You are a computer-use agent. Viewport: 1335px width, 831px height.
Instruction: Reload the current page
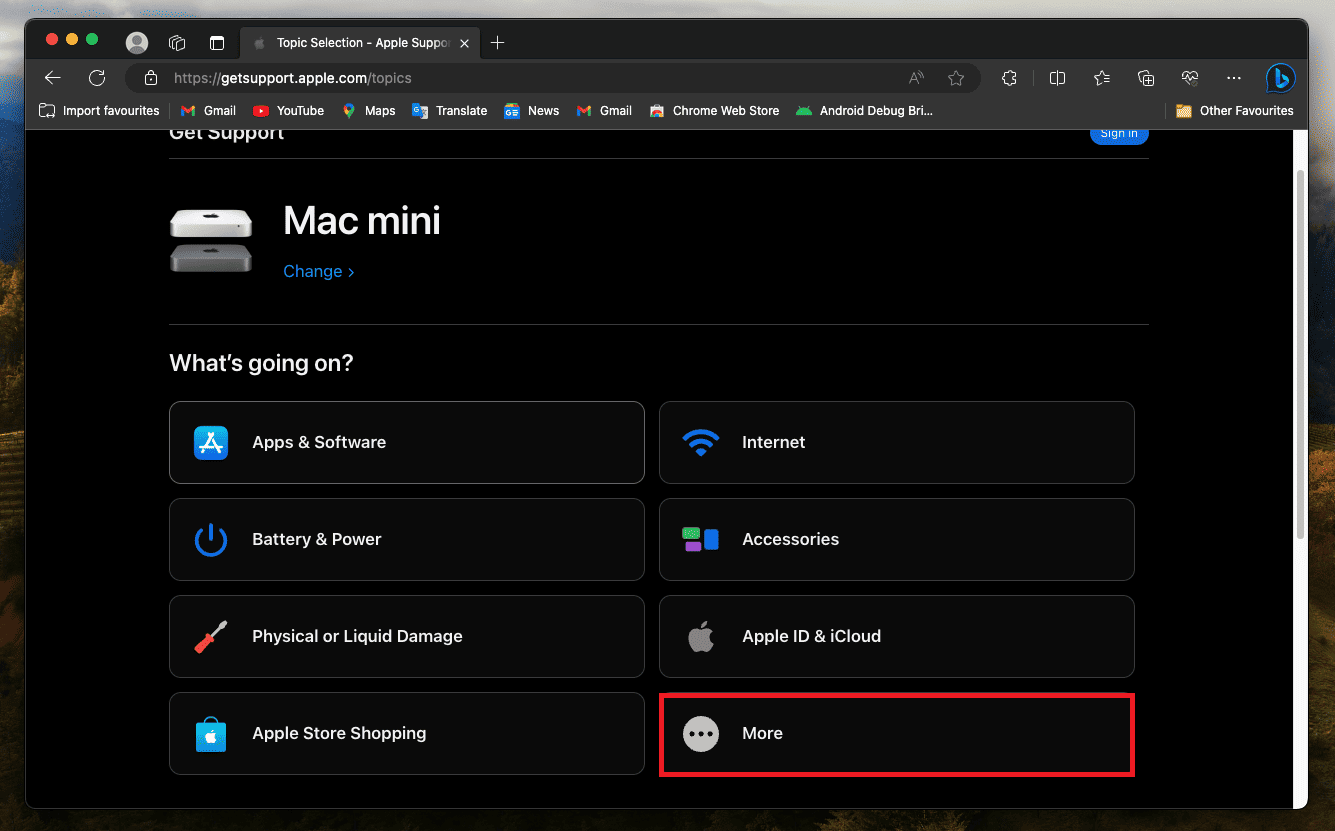(x=97, y=78)
